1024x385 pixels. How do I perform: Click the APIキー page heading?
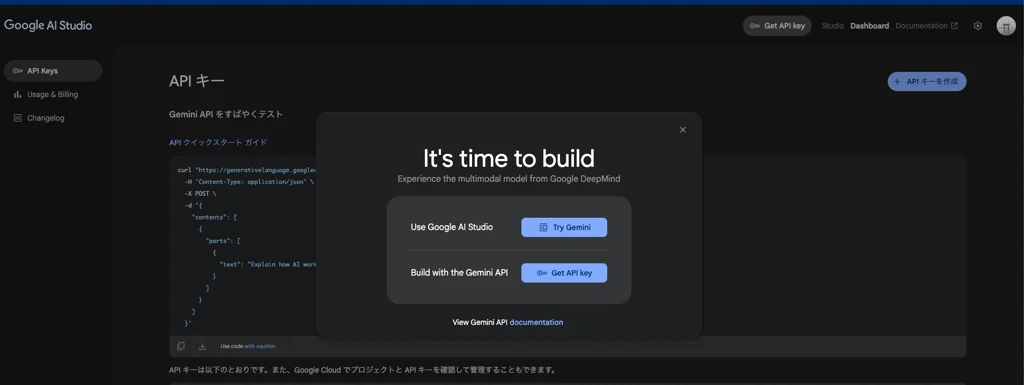click(x=197, y=81)
